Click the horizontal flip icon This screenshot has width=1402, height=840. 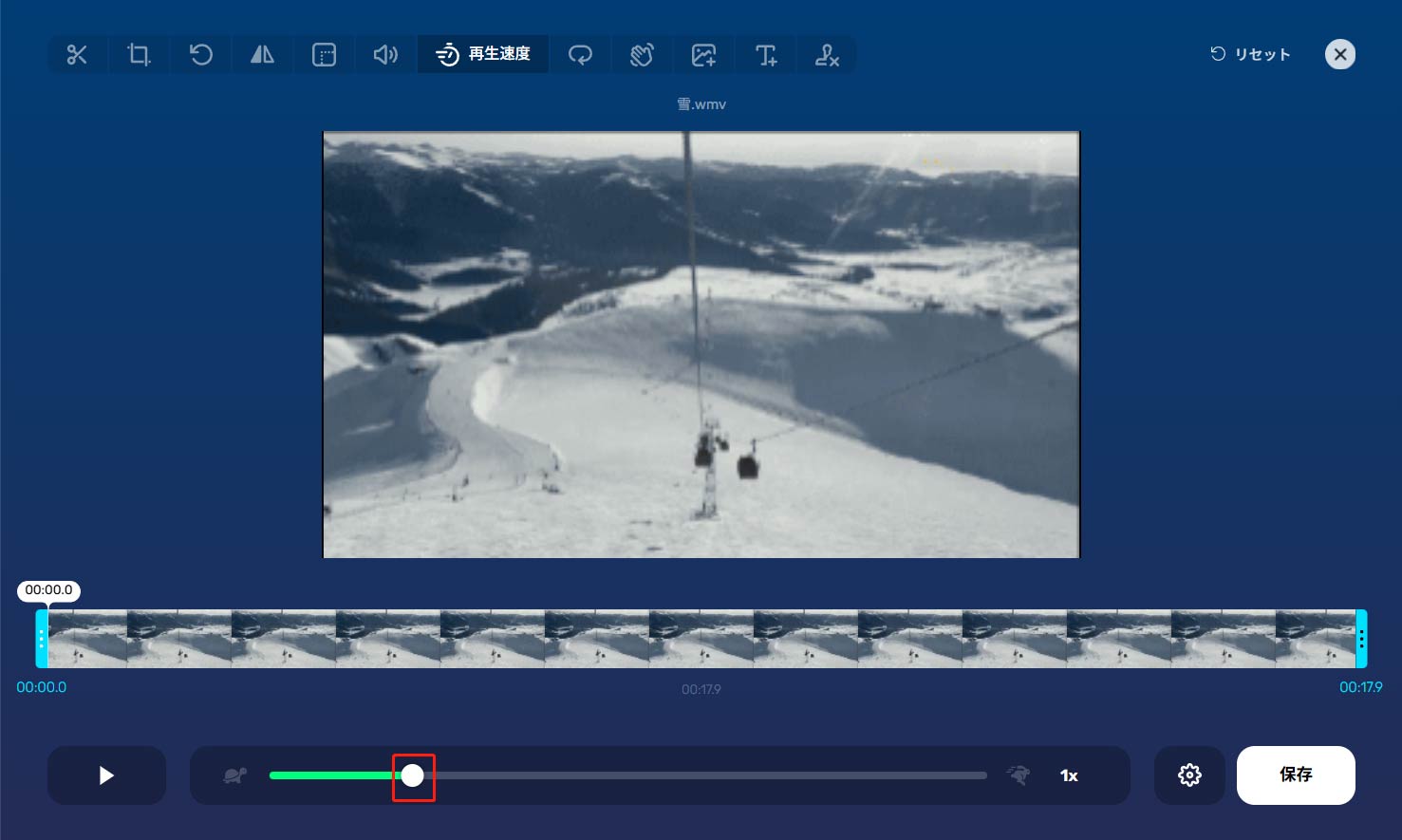(262, 54)
